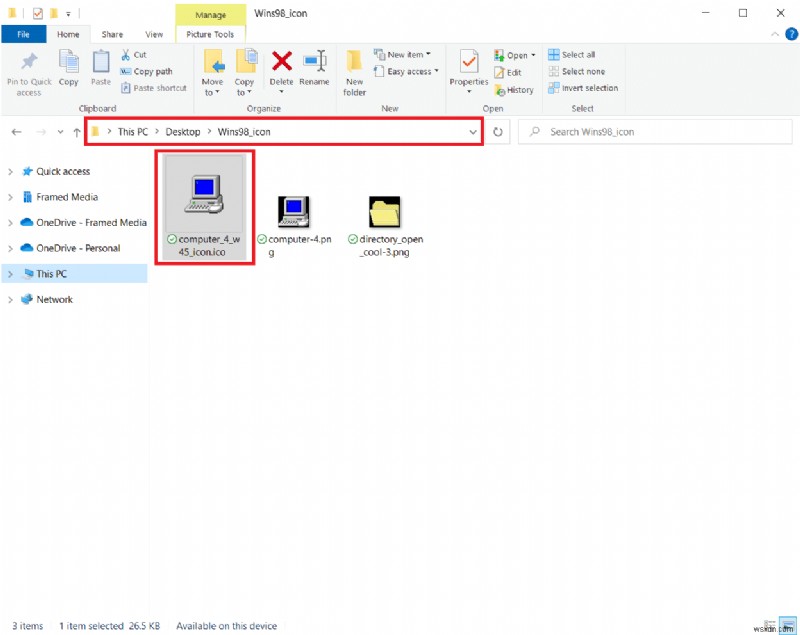Go up one folder level

coord(77,132)
